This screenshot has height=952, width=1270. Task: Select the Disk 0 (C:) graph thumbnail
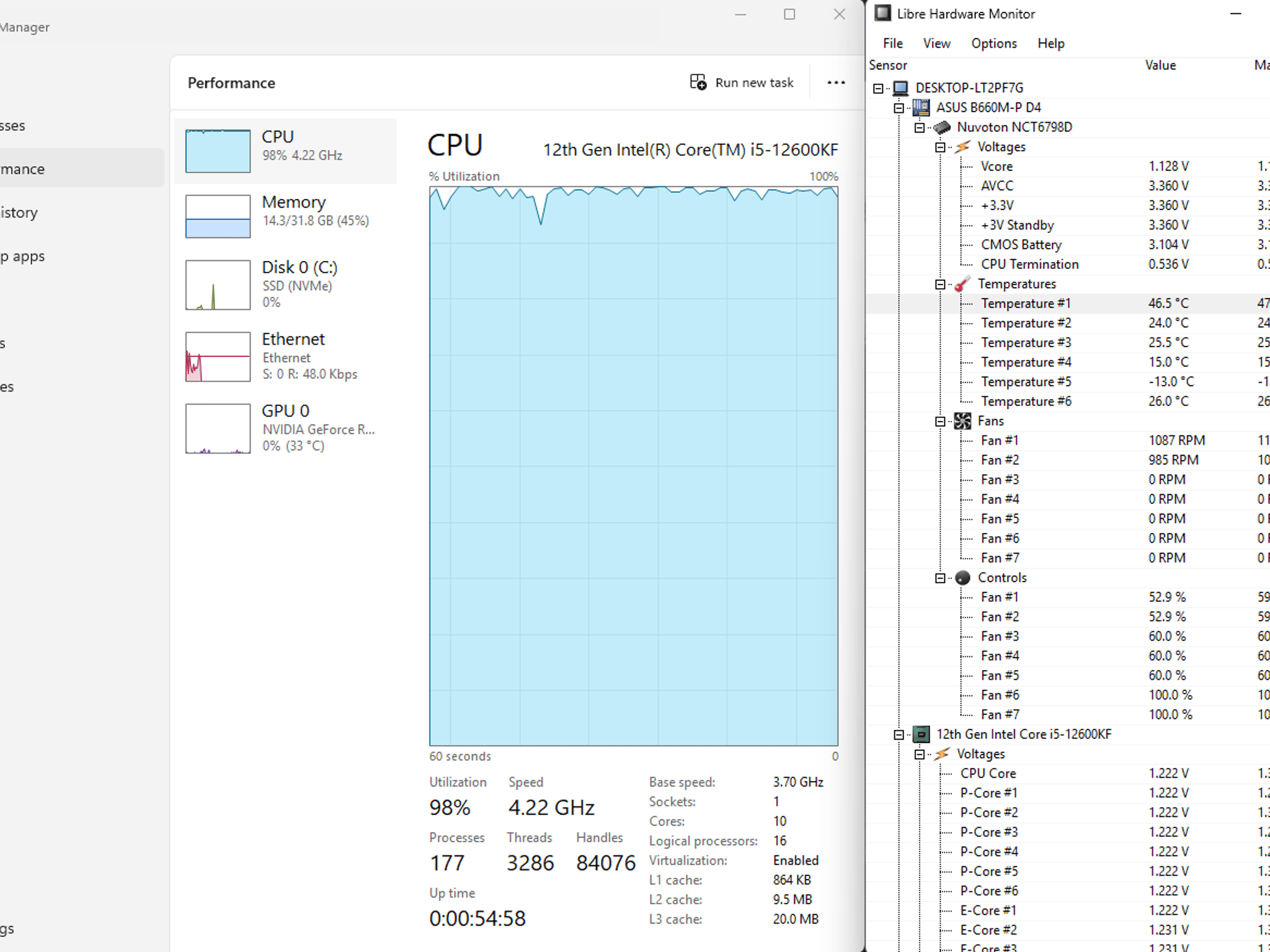click(x=218, y=284)
